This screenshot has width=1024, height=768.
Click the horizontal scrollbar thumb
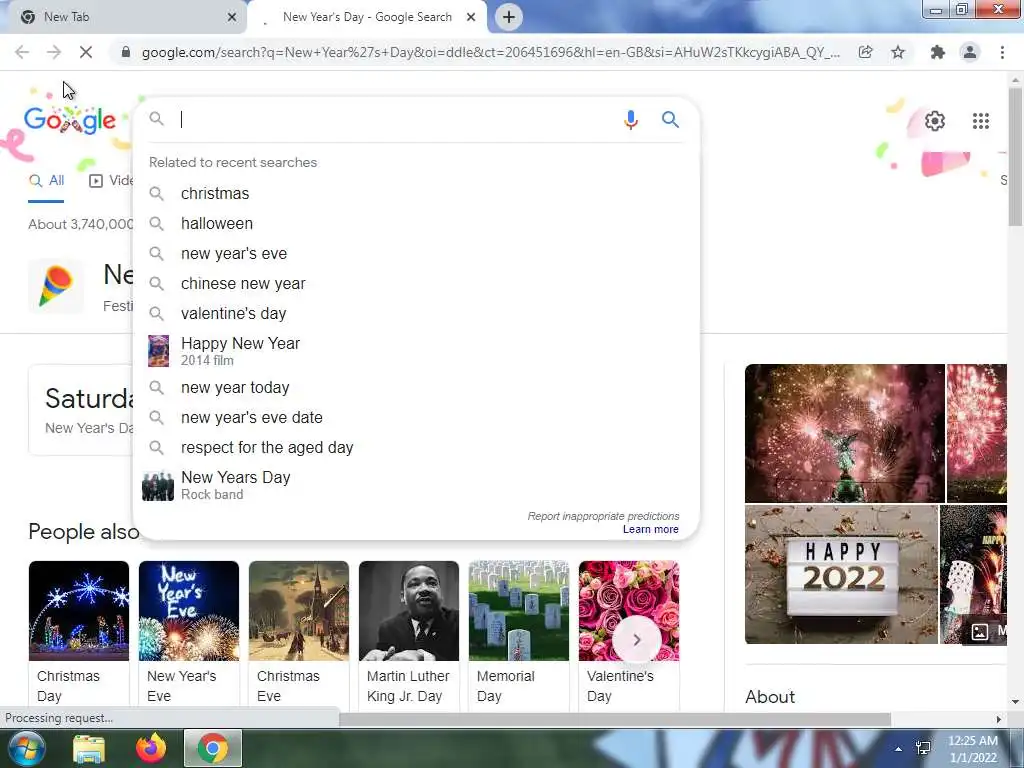tap(615, 719)
